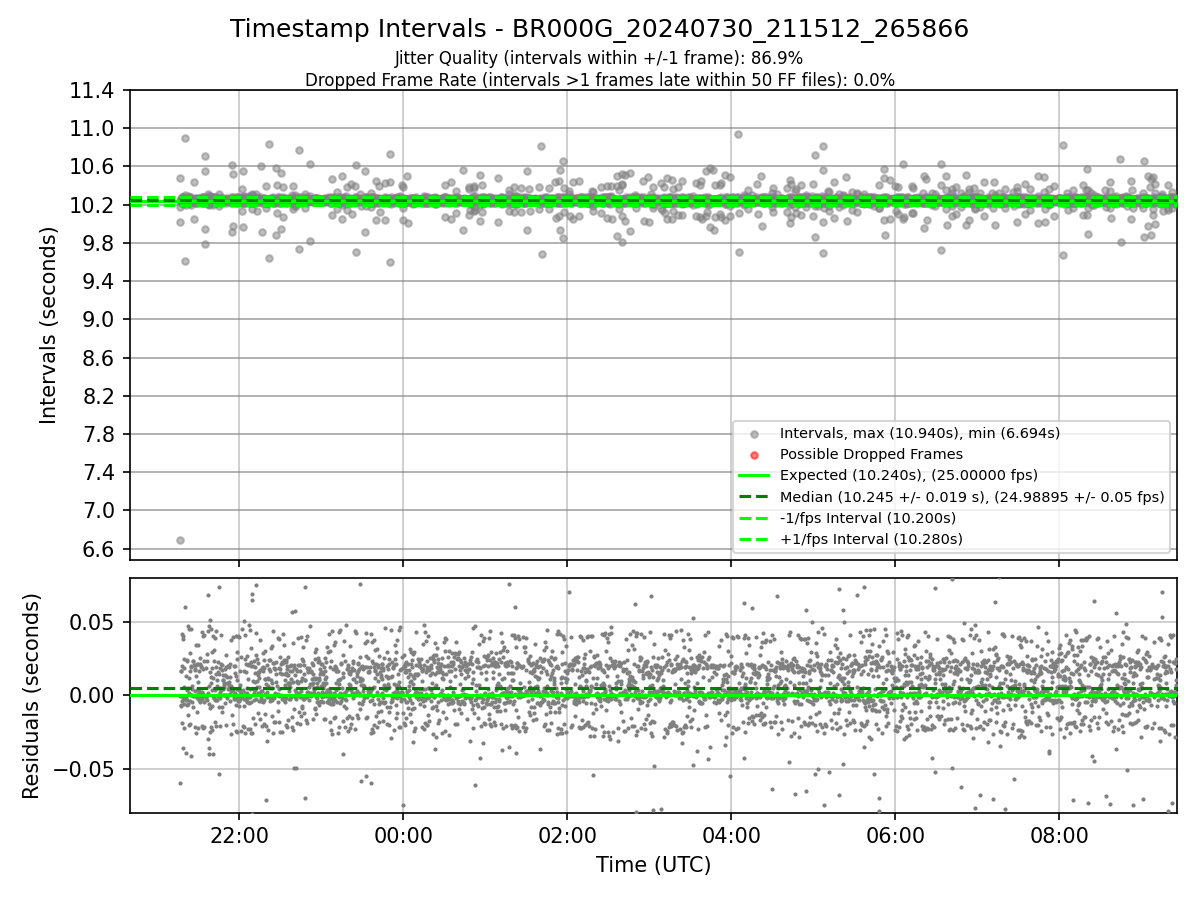Click legend entry '+1/fps Interval (10.280s)'
The height and width of the screenshot is (900, 1200).
[871, 539]
